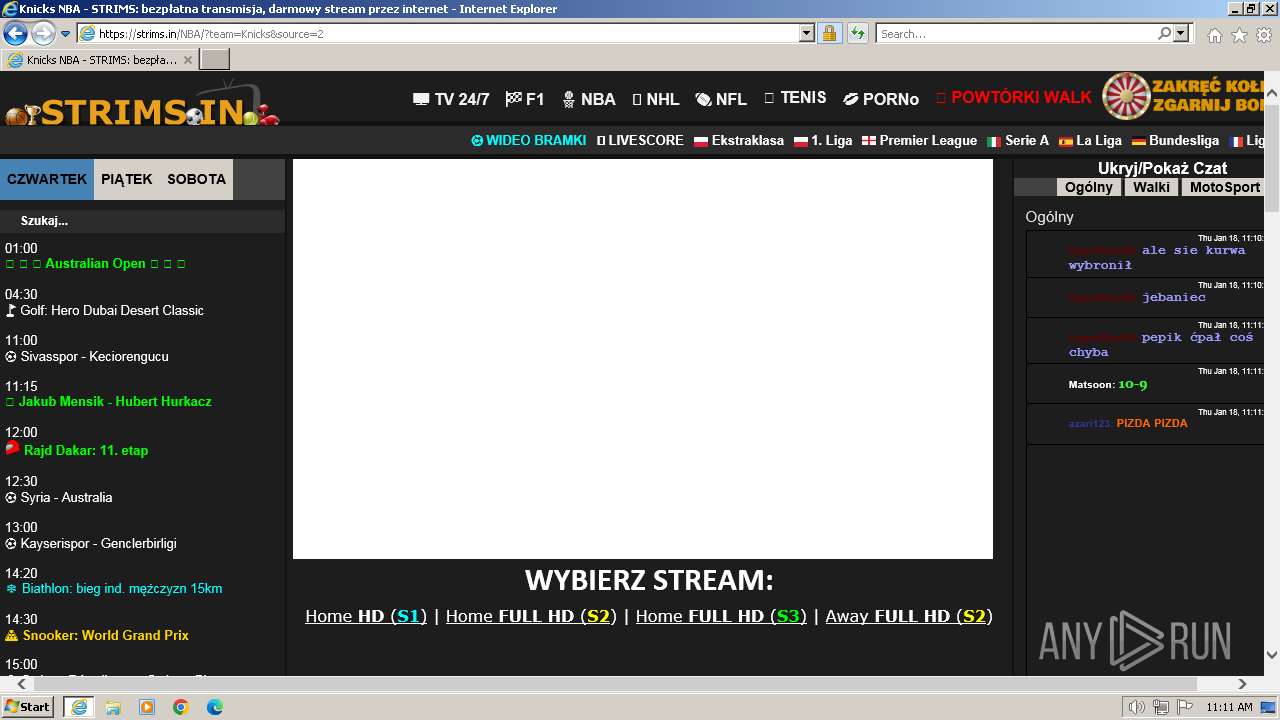The width and height of the screenshot is (1280, 720).
Task: Open the Tools gear icon
Action: tap(1263, 35)
